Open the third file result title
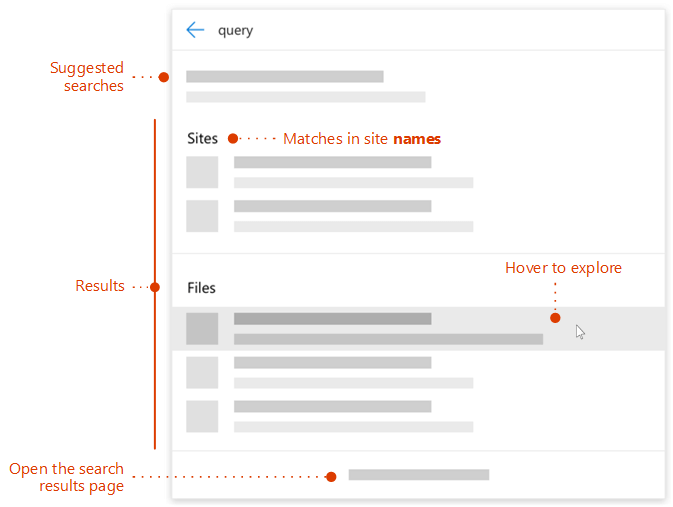Image resolution: width=673 pixels, height=507 pixels. click(332, 406)
